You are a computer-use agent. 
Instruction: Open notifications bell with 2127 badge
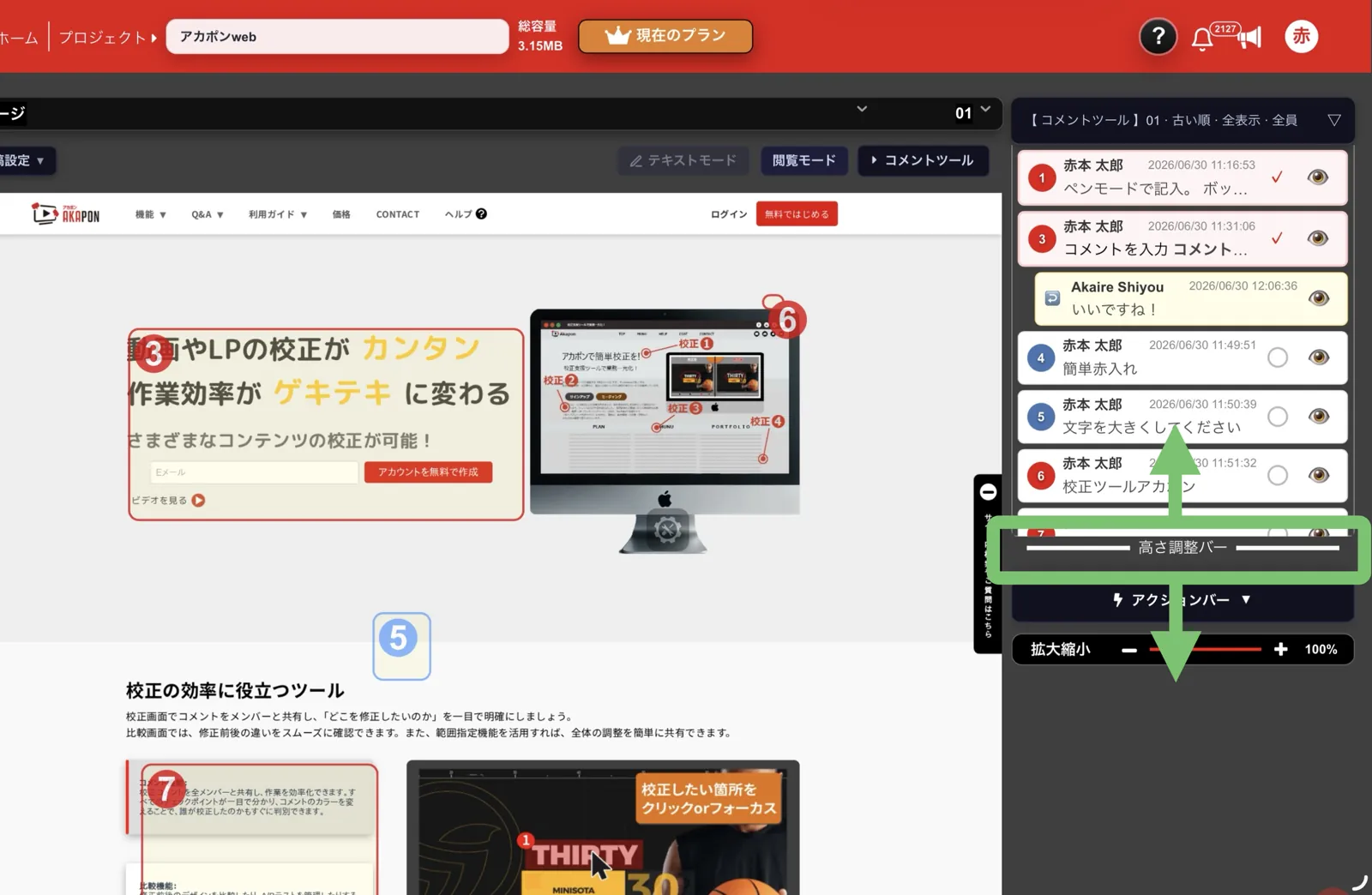point(1202,39)
